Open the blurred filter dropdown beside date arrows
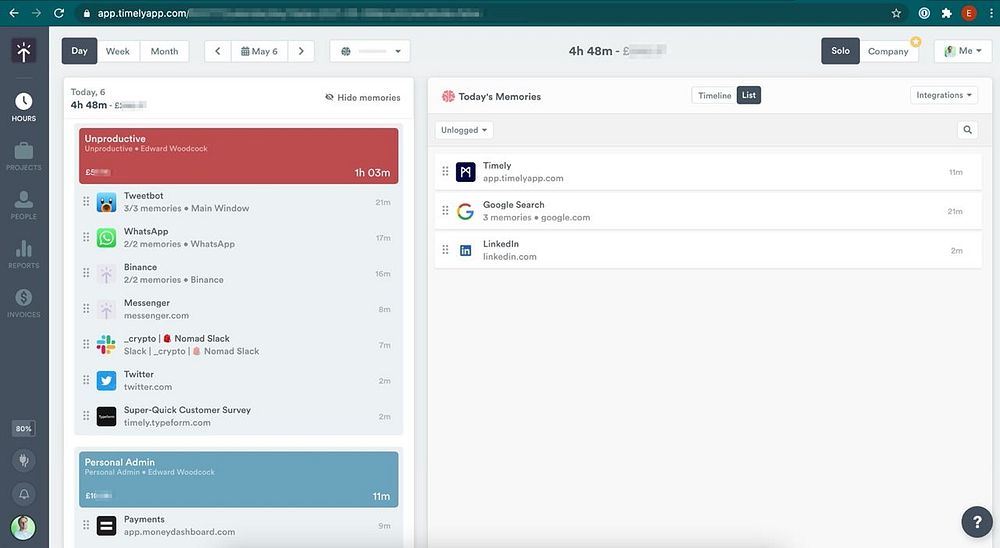 [x=370, y=51]
